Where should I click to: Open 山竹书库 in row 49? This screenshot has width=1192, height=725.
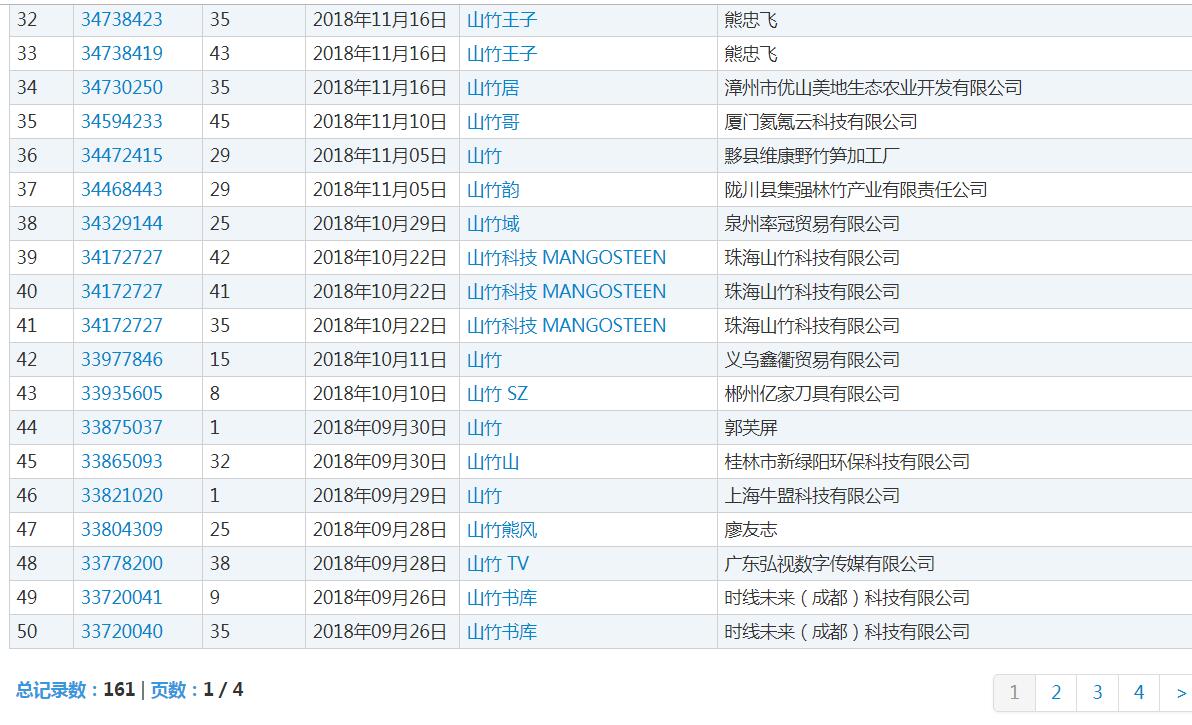tap(502, 597)
